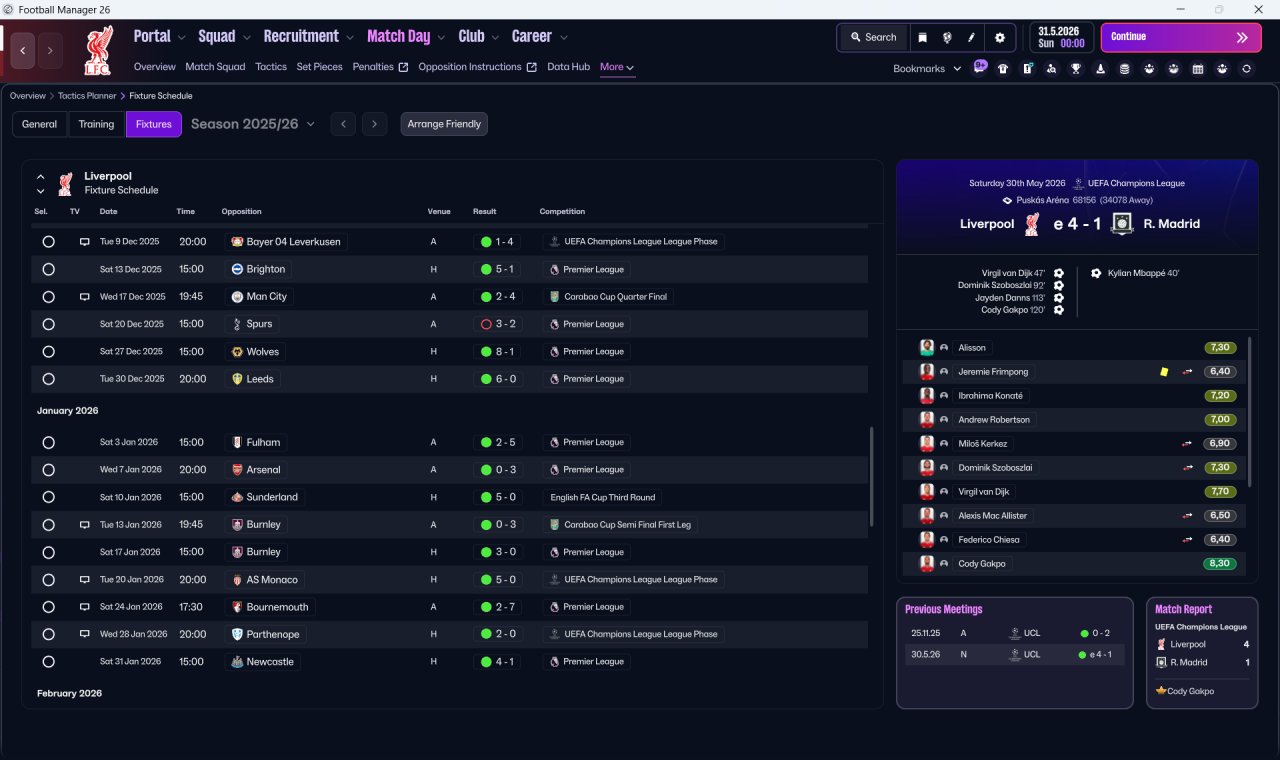Image resolution: width=1280 pixels, height=760 pixels.
Task: Select the radio button for Brighton fixture
Action: pos(48,269)
